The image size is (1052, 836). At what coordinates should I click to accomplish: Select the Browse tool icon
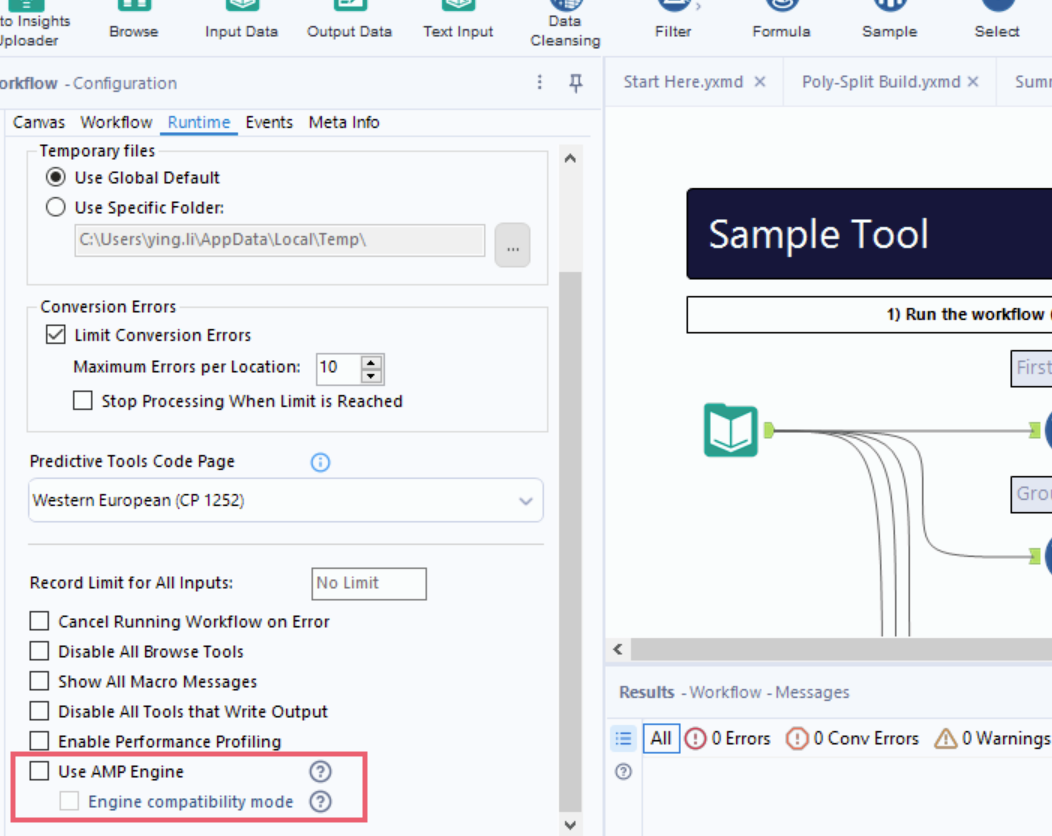[133, 10]
